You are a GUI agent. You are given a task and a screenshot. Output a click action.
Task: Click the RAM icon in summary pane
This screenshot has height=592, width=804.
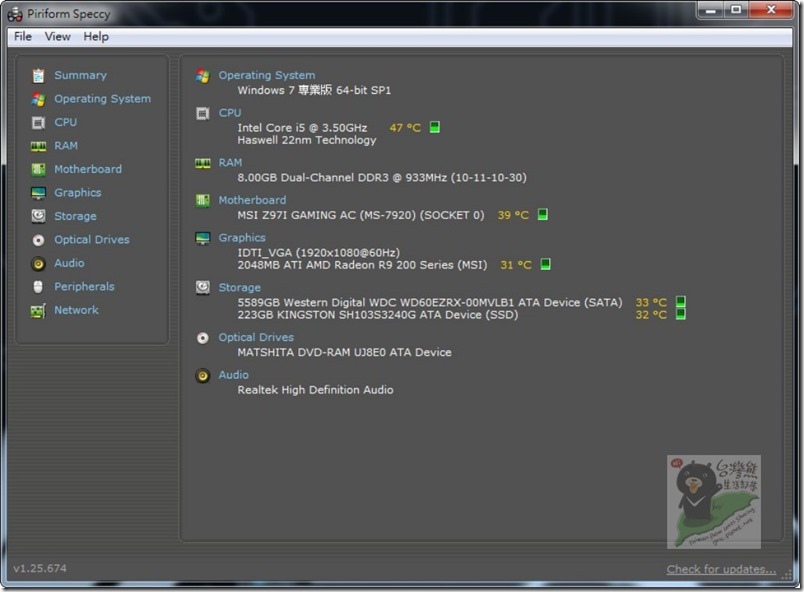point(203,163)
